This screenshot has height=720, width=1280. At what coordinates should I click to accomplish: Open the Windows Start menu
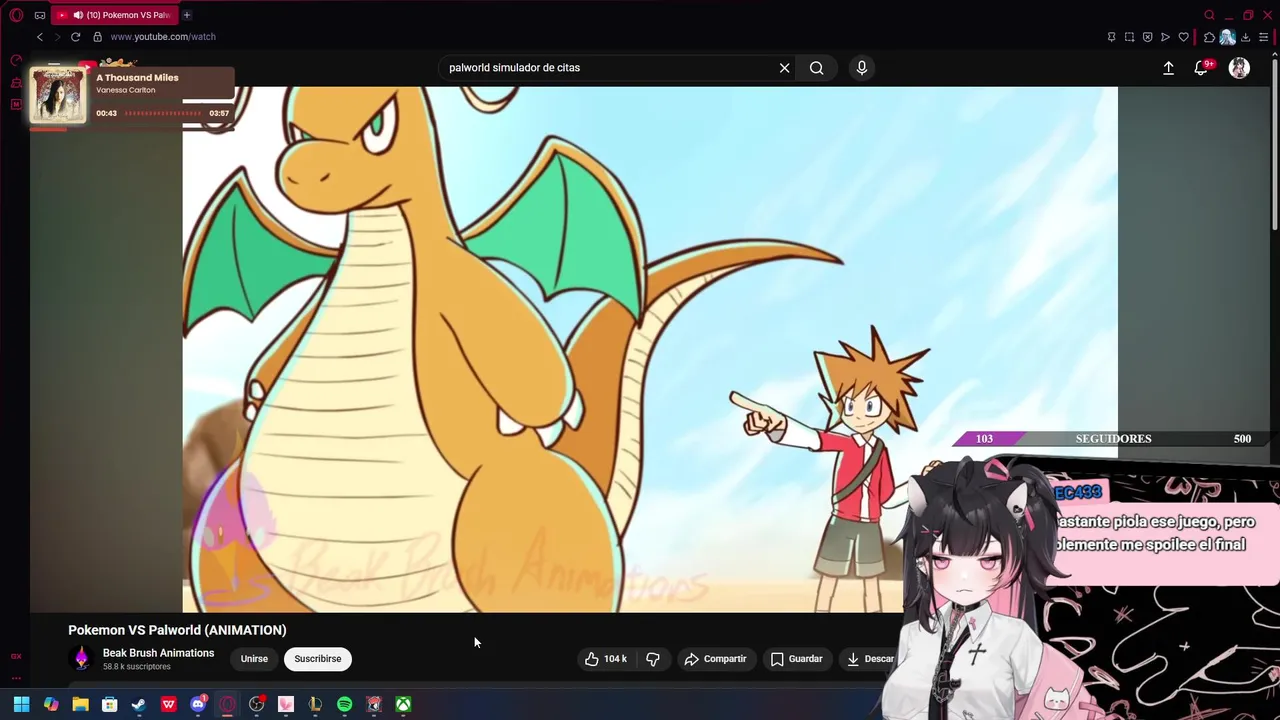point(21,704)
